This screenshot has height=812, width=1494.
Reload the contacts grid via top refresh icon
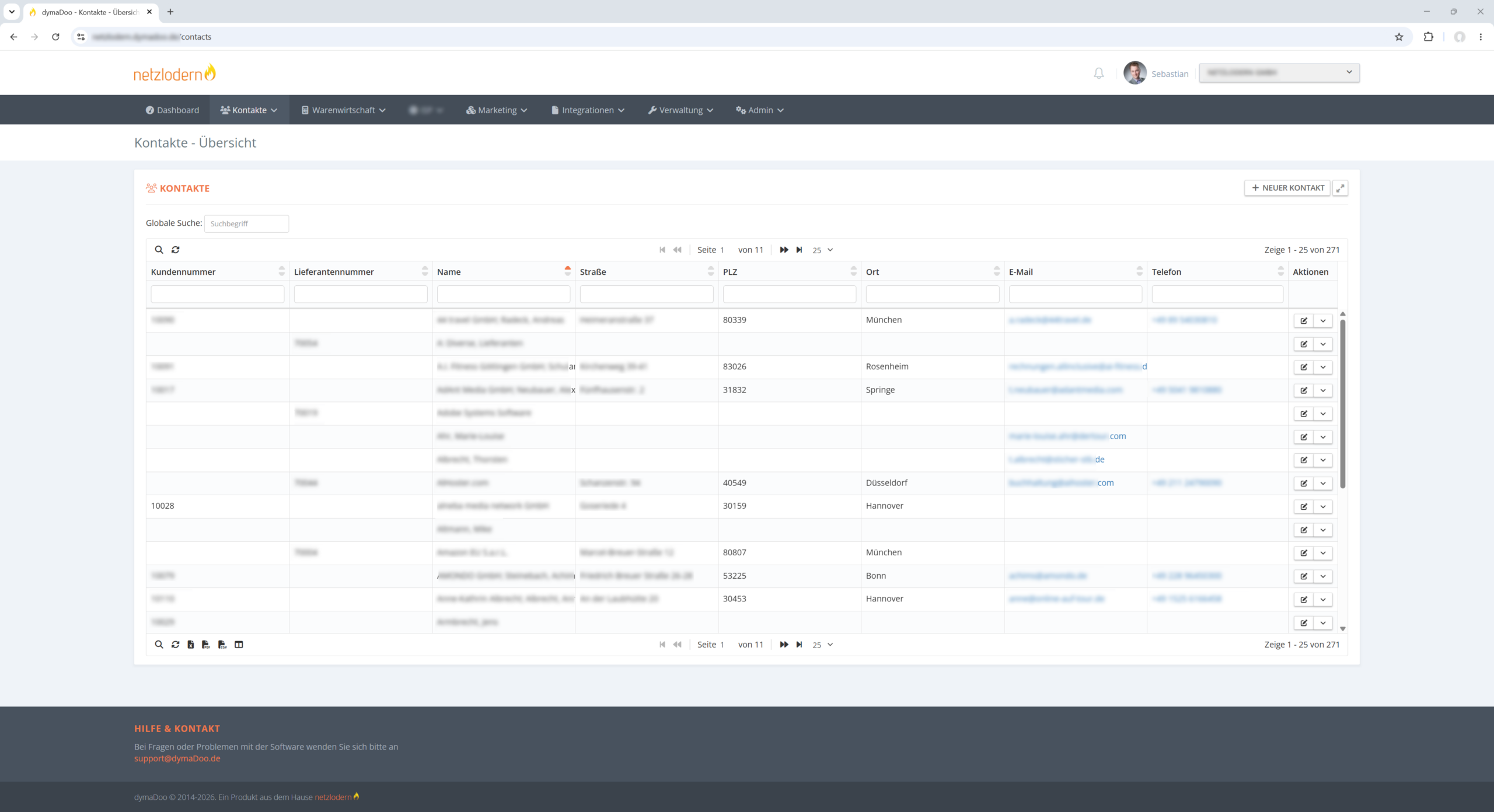pyautogui.click(x=175, y=250)
